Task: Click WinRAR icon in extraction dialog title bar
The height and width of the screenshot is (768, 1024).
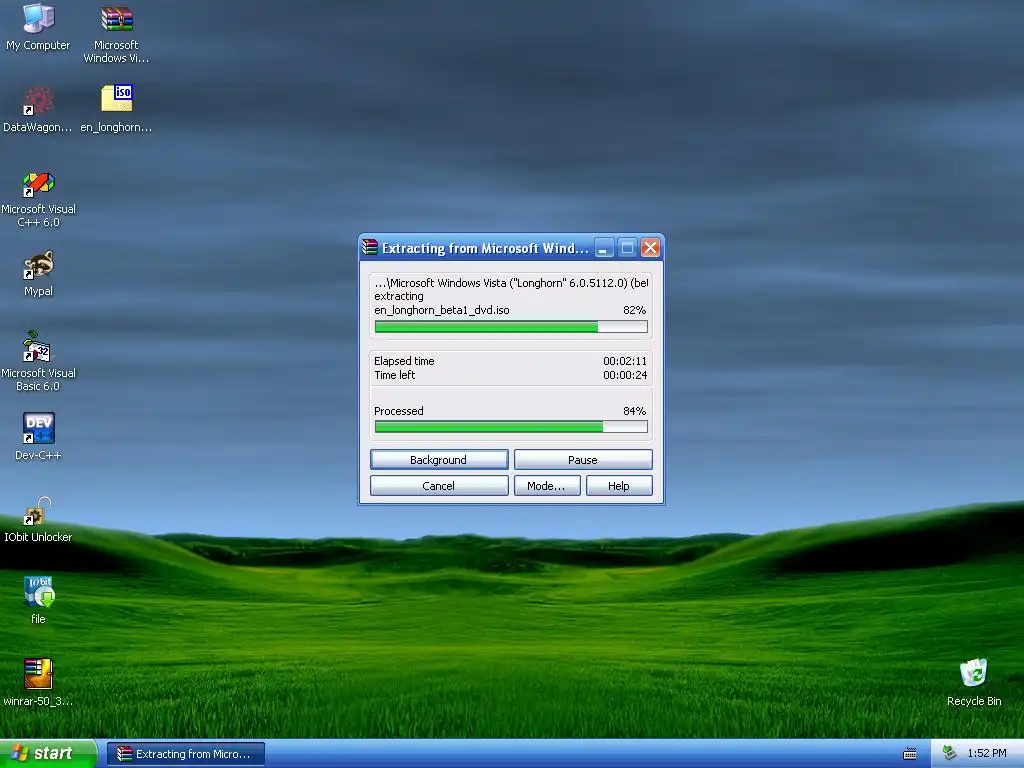Action: (x=370, y=248)
